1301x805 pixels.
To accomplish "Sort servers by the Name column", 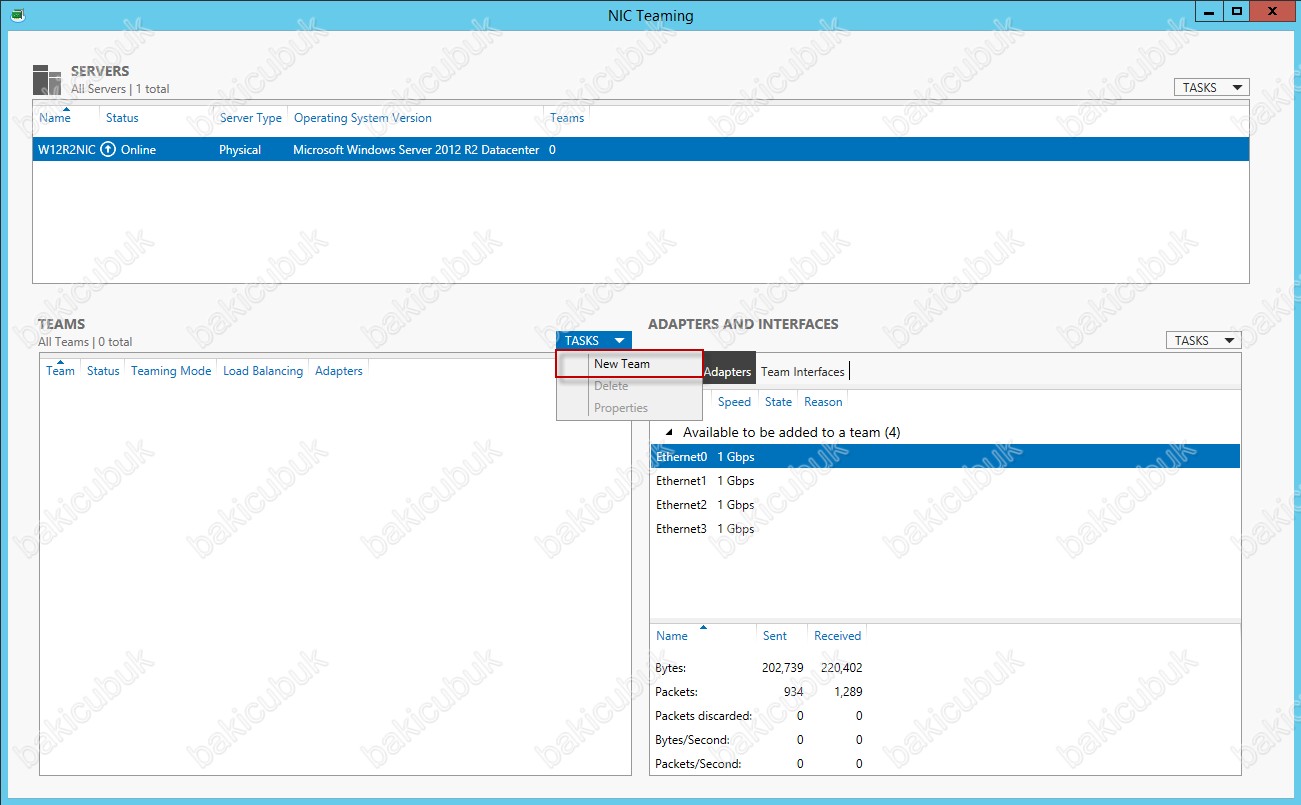I will click(55, 118).
